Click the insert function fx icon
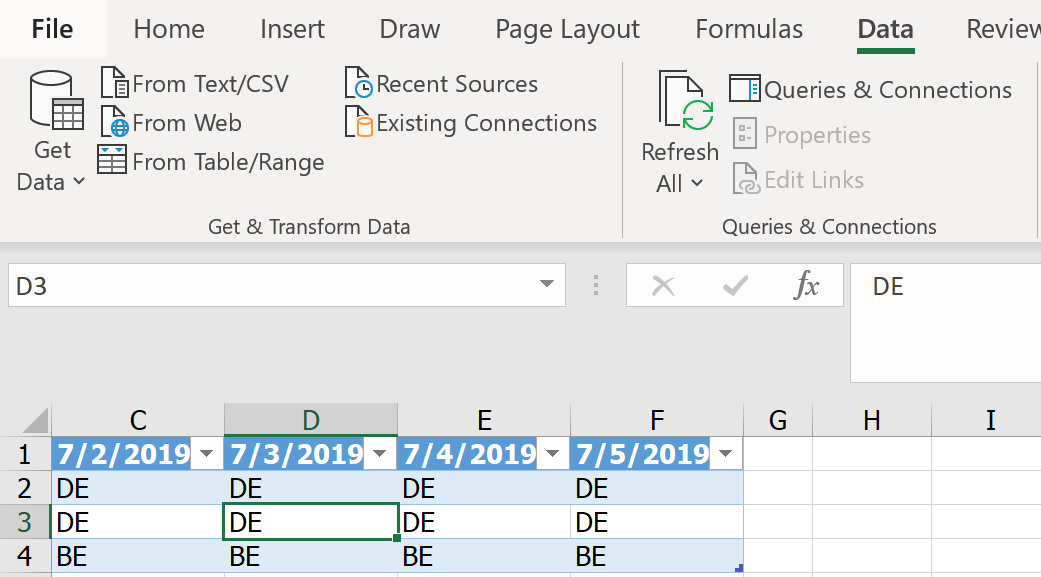 pyautogui.click(x=806, y=287)
